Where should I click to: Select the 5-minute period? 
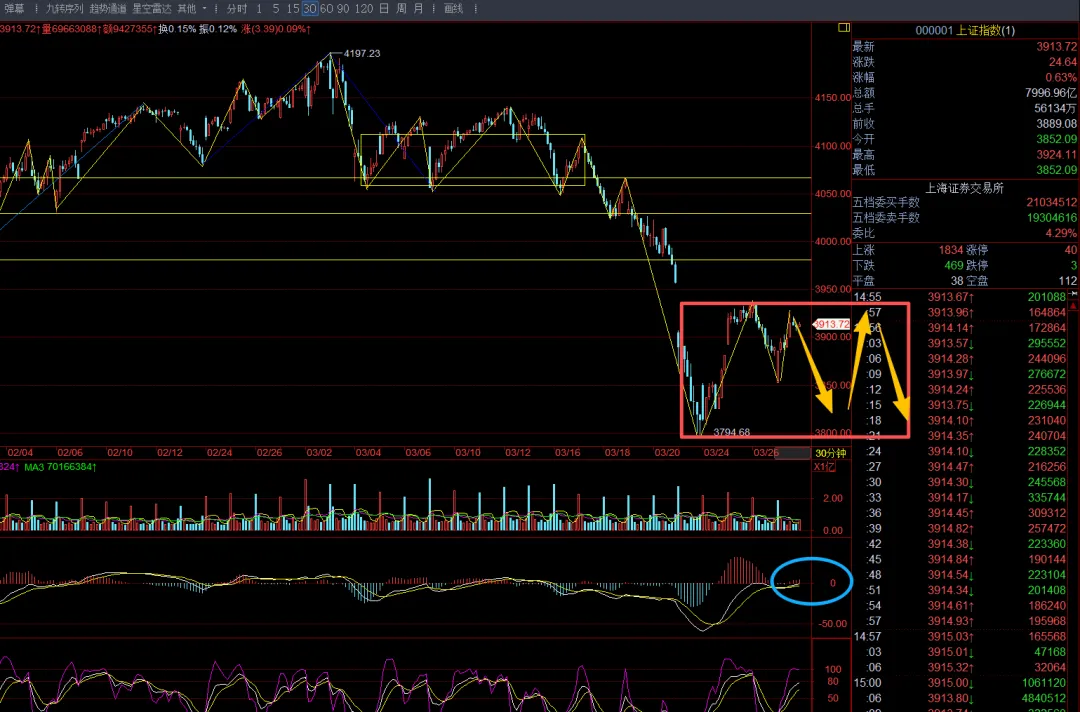pyautogui.click(x=276, y=9)
